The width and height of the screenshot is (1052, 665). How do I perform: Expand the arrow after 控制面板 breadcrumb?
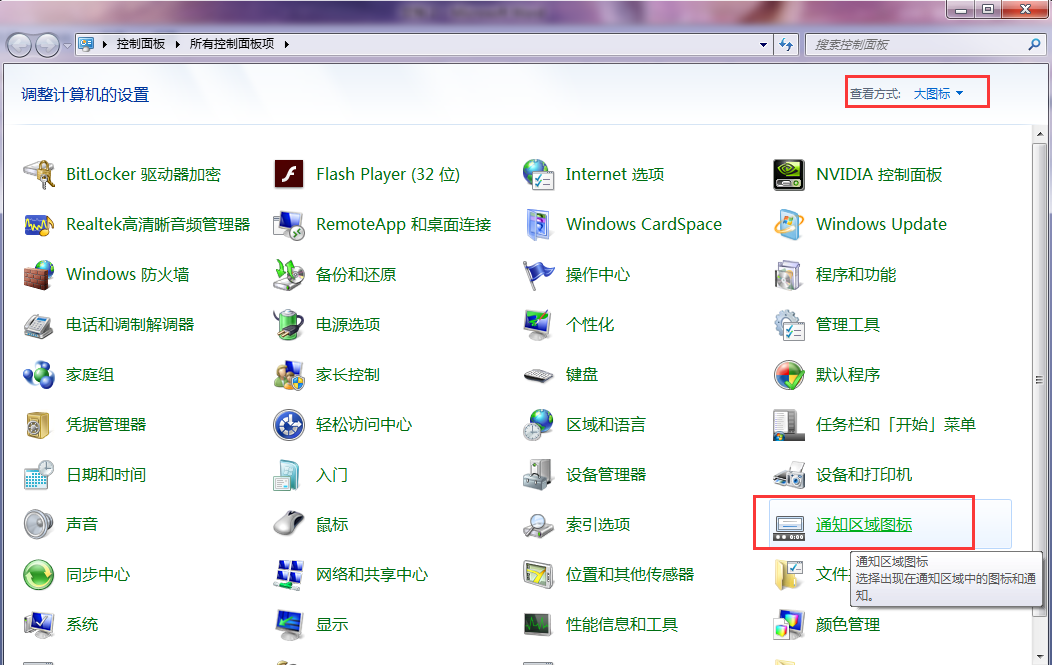[177, 44]
